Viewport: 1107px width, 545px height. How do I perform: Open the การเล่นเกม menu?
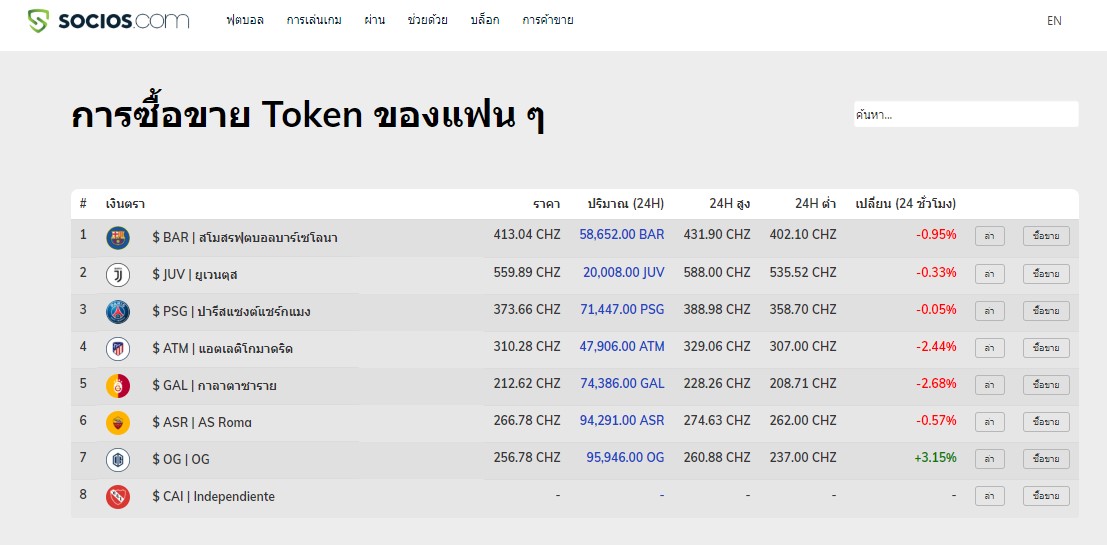click(x=314, y=20)
